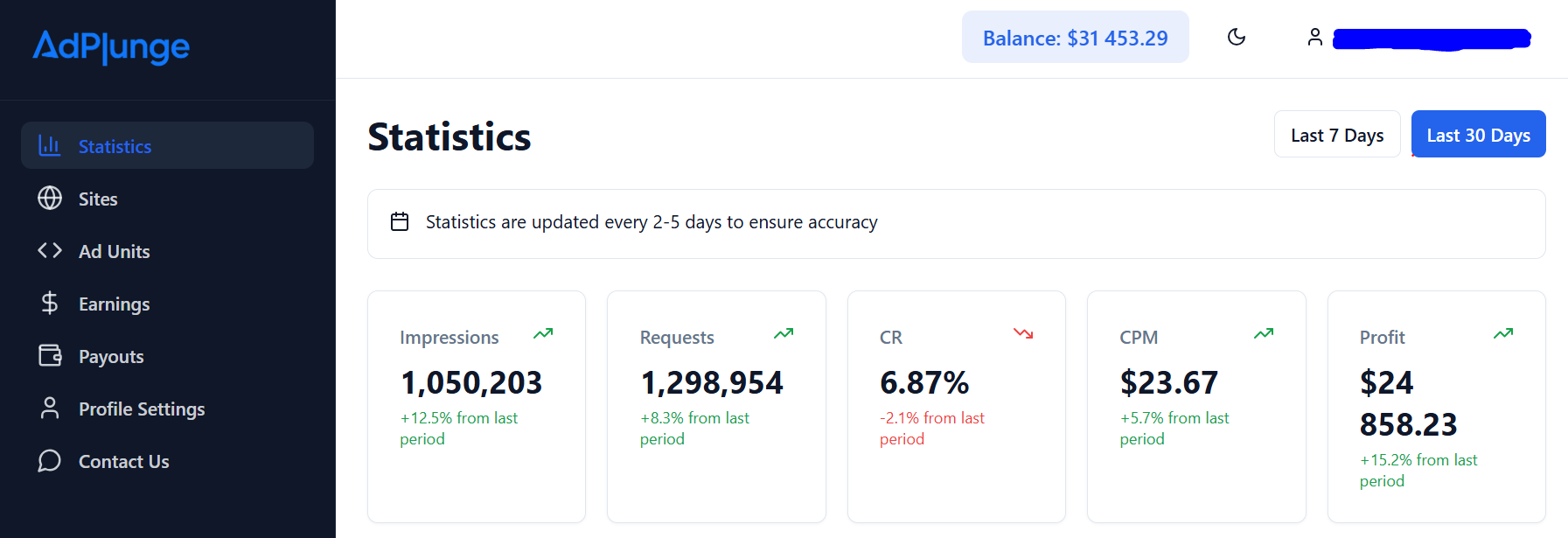The width and height of the screenshot is (1568, 538).
Task: Click the Statistics page heading
Action: [x=449, y=136]
